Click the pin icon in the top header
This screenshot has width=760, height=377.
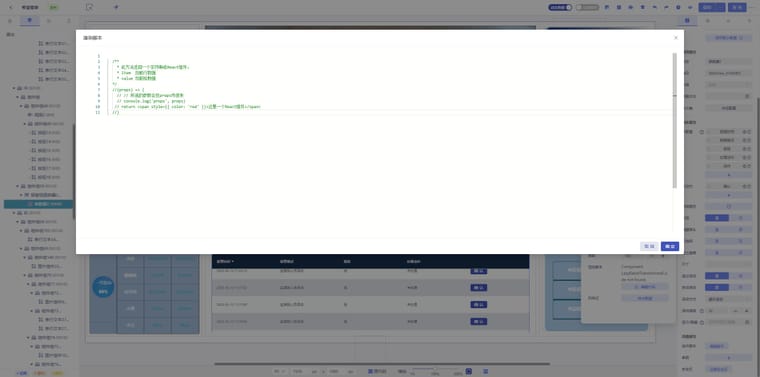116,7
